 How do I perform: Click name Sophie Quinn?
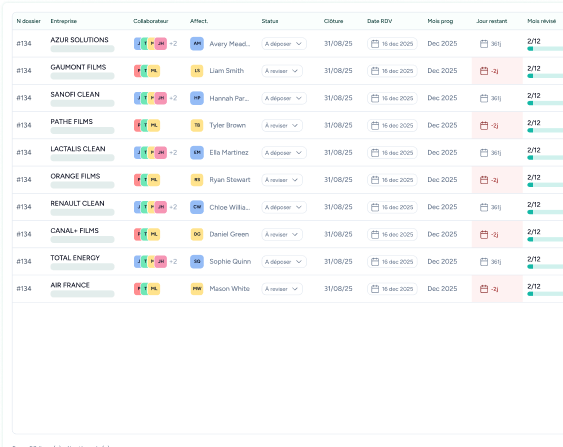click(x=230, y=261)
